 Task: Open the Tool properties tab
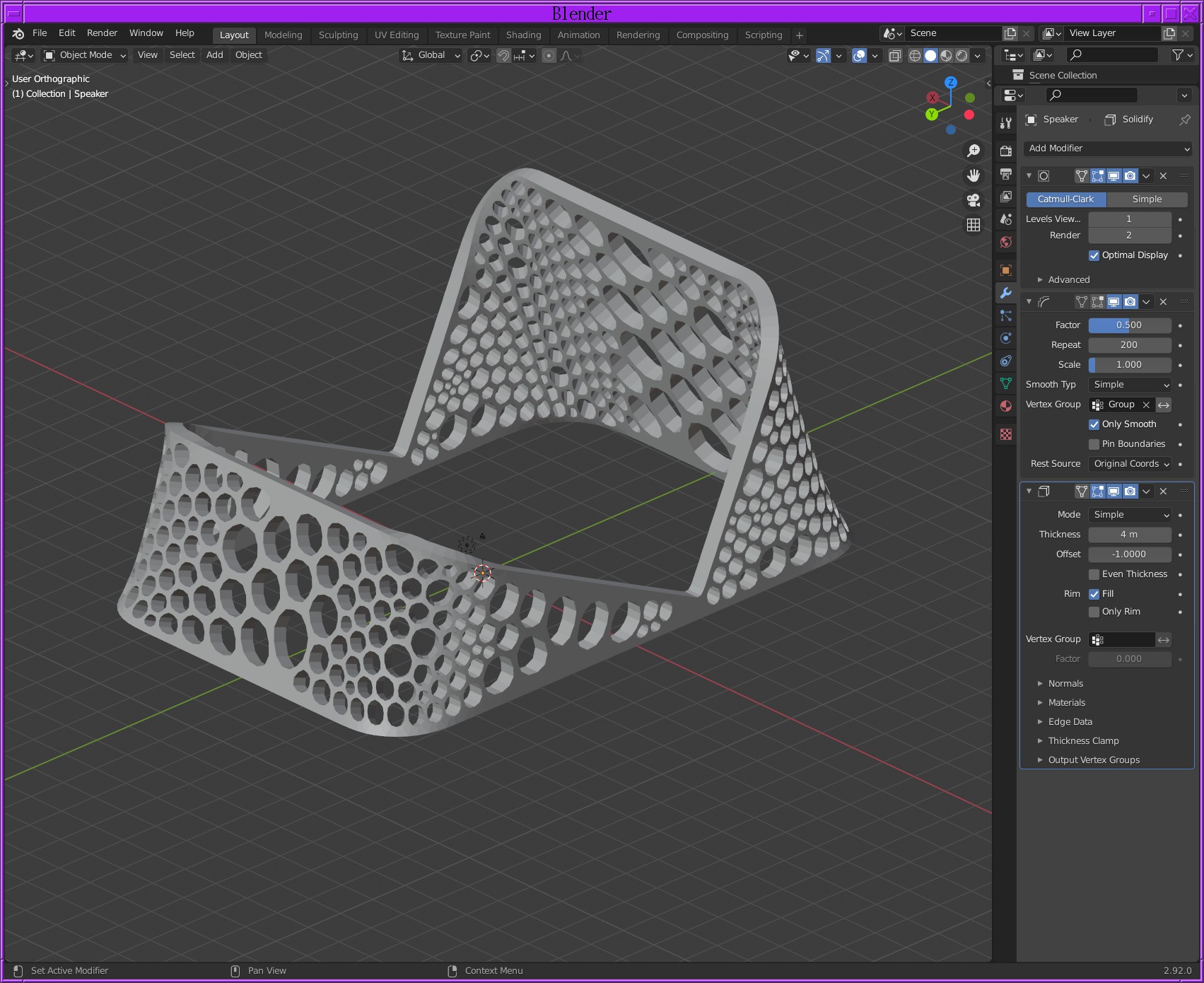pyautogui.click(x=1005, y=123)
